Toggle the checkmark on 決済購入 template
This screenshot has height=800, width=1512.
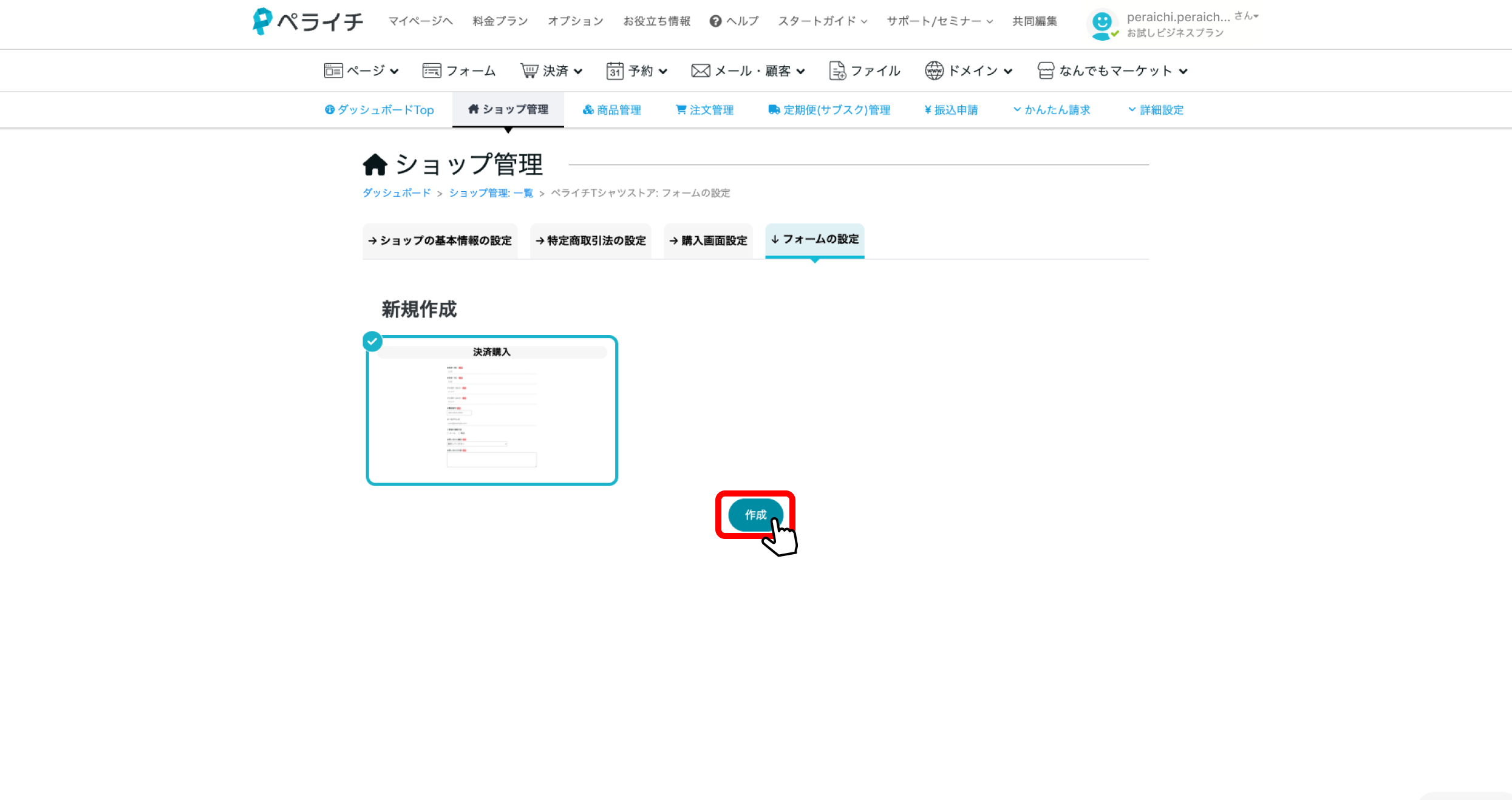point(372,342)
